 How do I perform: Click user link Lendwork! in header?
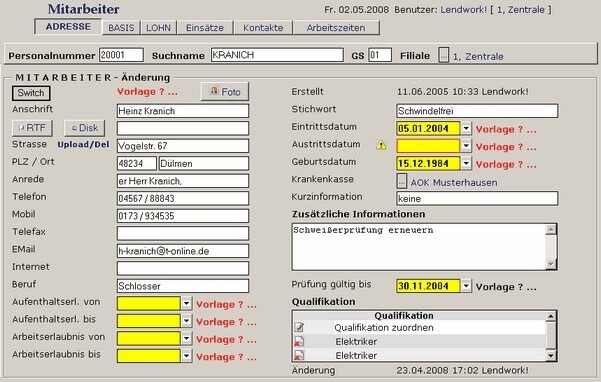[463, 10]
